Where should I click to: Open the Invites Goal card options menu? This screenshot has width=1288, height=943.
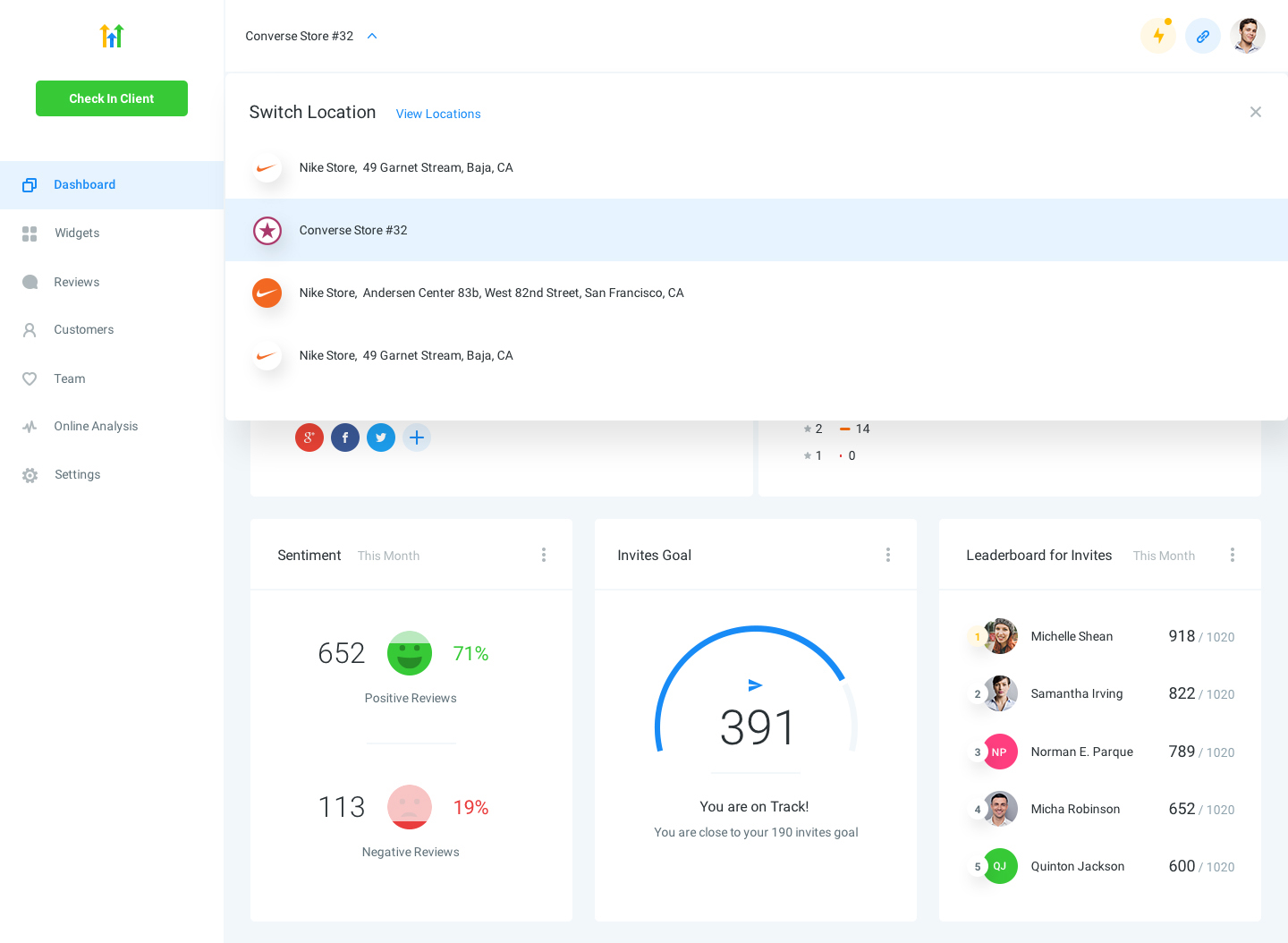coord(888,555)
